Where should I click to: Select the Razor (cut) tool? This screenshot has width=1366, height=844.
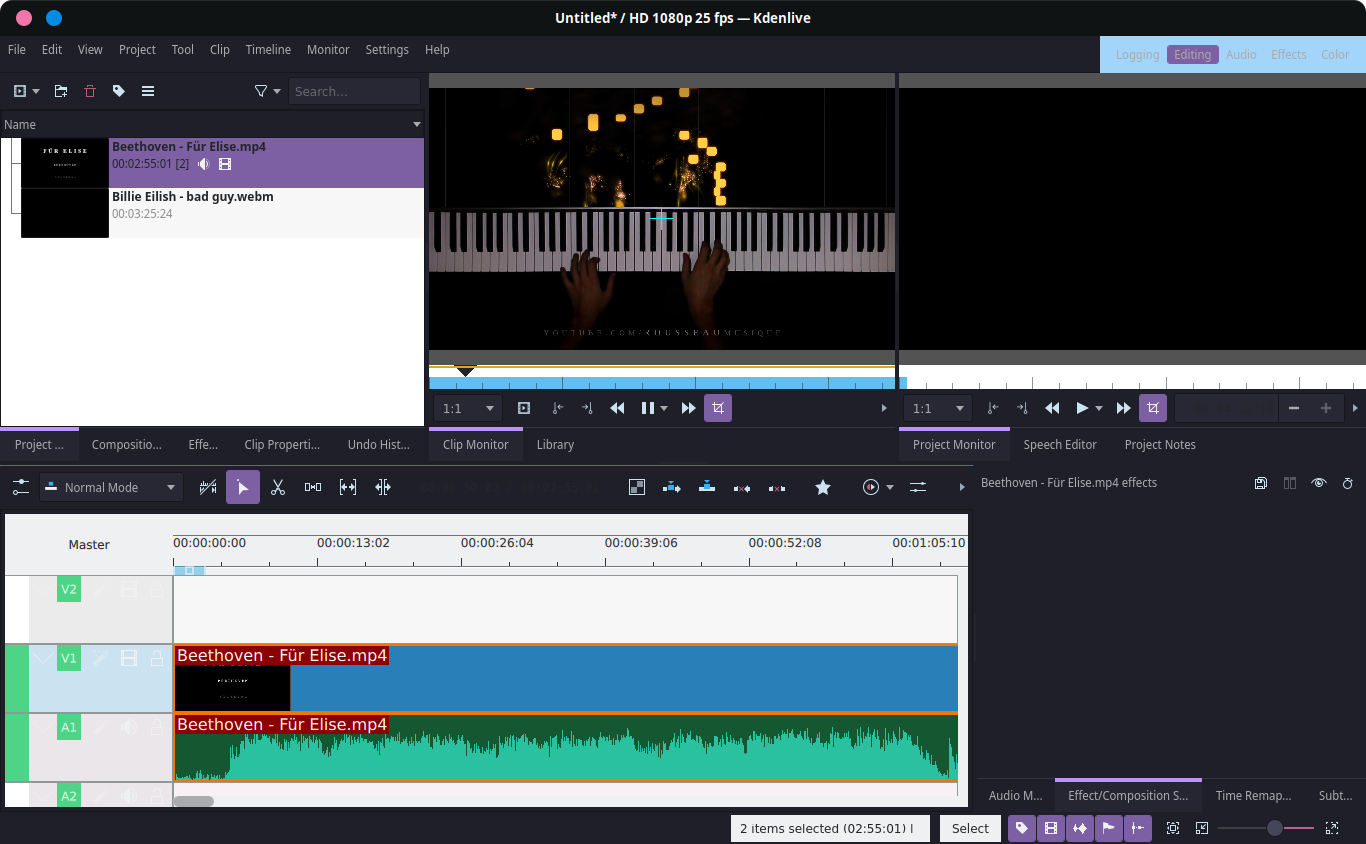(x=278, y=487)
